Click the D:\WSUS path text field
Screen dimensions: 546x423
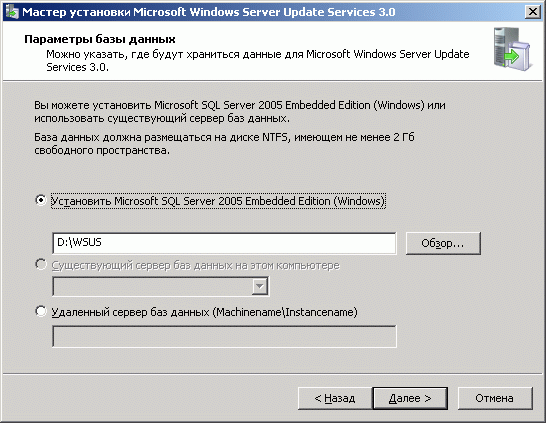coord(224,243)
